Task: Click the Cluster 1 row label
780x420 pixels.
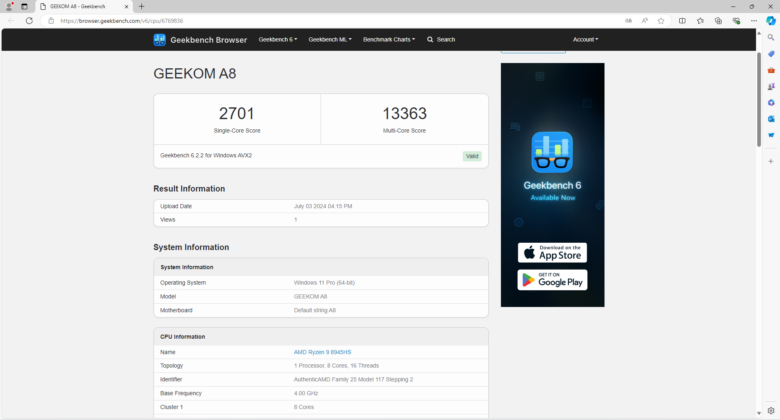Action: pyautogui.click(x=171, y=407)
